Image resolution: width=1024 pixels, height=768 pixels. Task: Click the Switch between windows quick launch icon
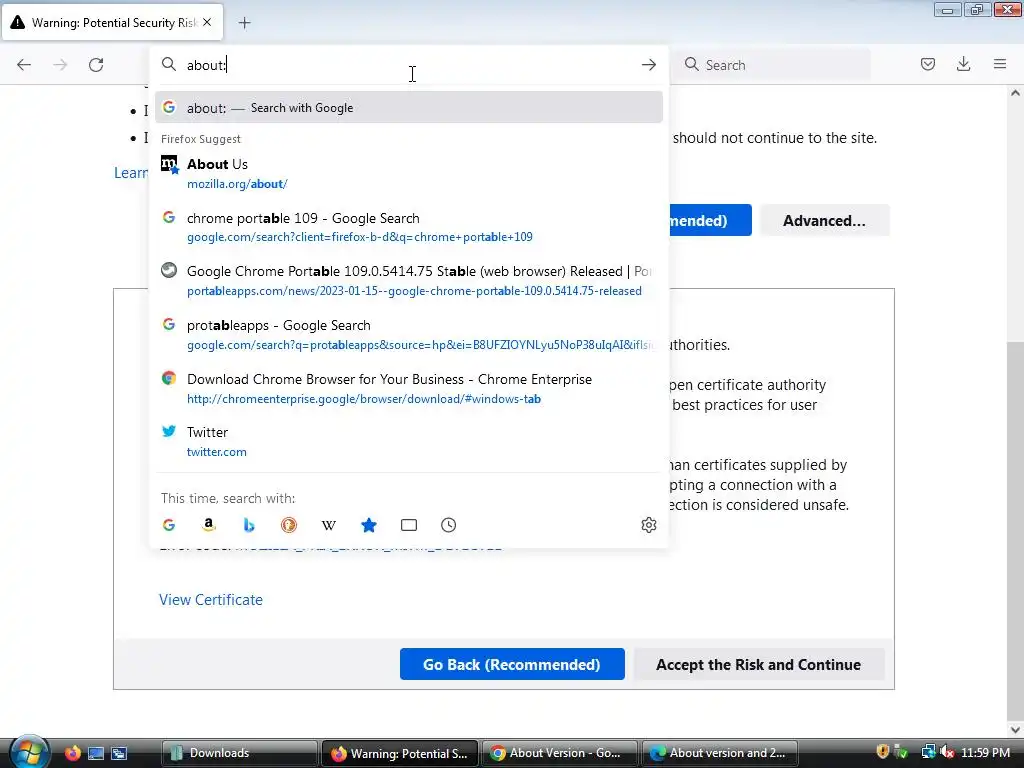coord(119,753)
